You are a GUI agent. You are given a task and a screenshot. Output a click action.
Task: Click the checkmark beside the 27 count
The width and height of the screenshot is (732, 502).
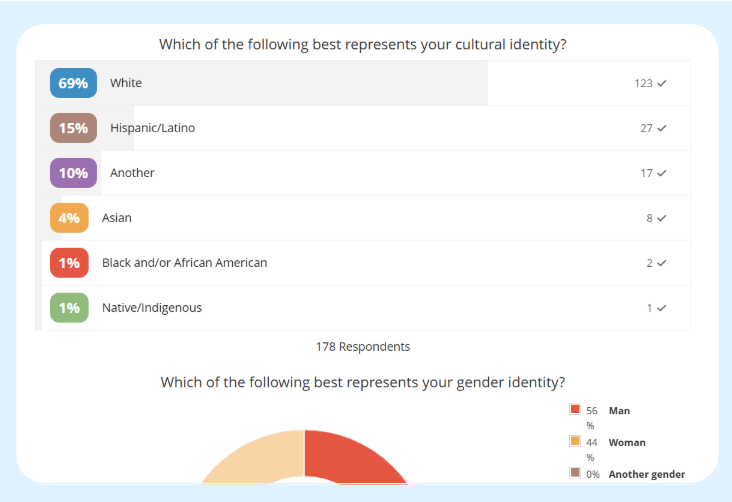tap(662, 128)
